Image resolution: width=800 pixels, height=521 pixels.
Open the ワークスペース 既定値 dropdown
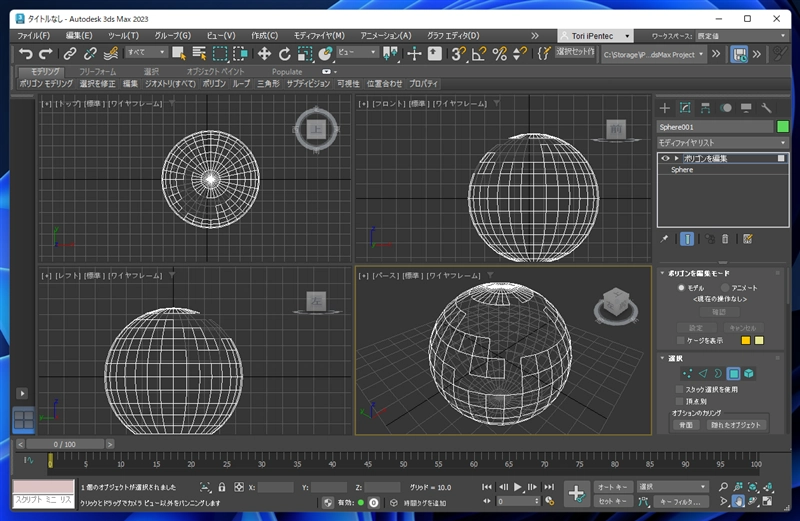coord(741,36)
